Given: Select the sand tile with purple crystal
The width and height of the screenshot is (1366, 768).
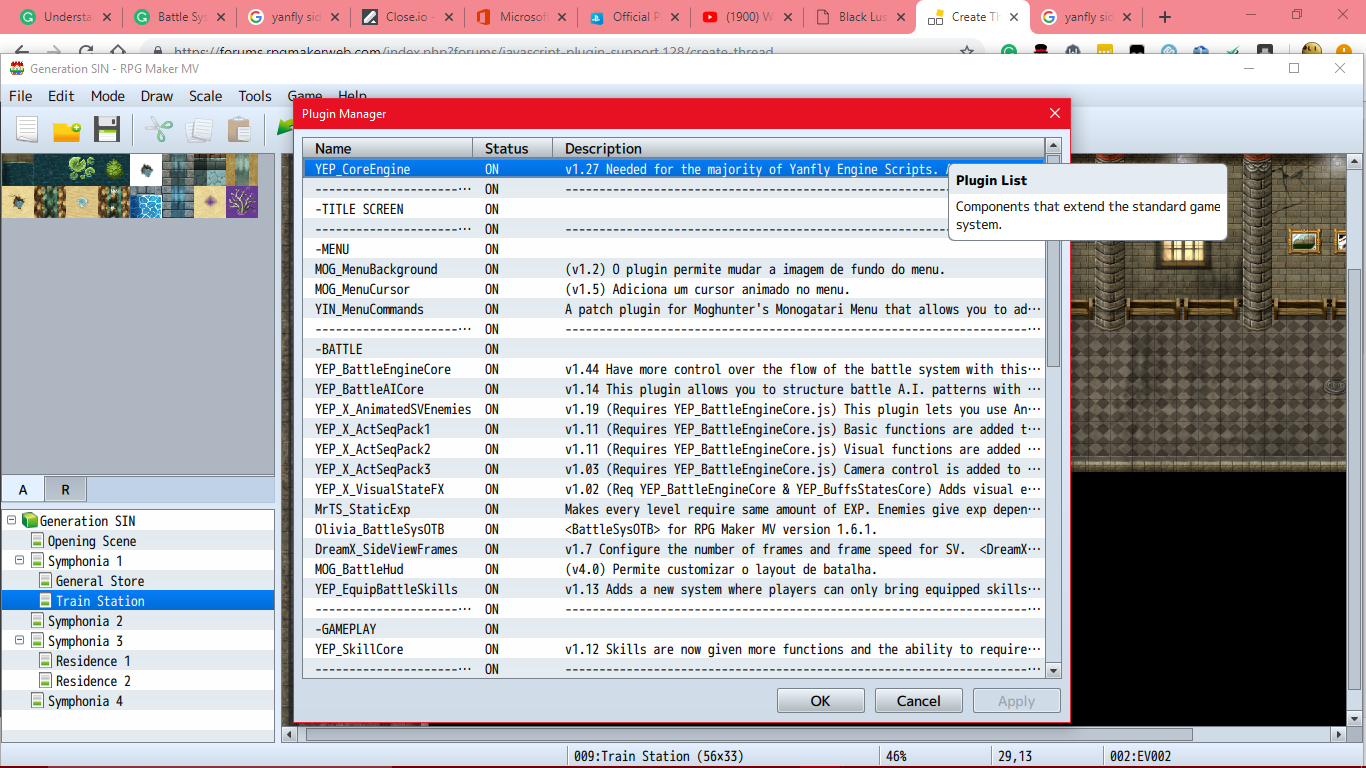Looking at the screenshot, I should tap(210, 202).
